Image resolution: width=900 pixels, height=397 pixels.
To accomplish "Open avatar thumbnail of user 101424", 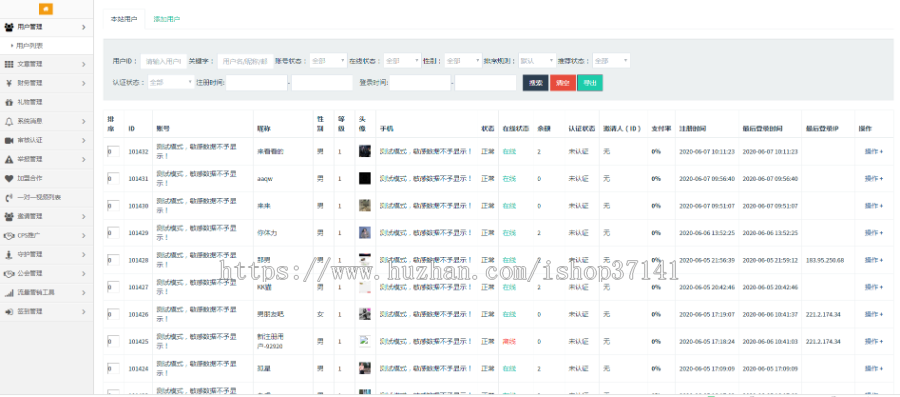I will pos(364,368).
